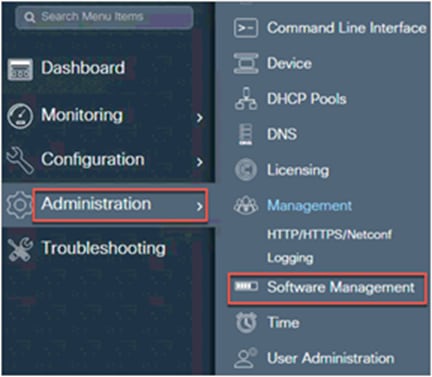Click the Time alarm clock icon
The image size is (432, 377).
pyautogui.click(x=246, y=322)
